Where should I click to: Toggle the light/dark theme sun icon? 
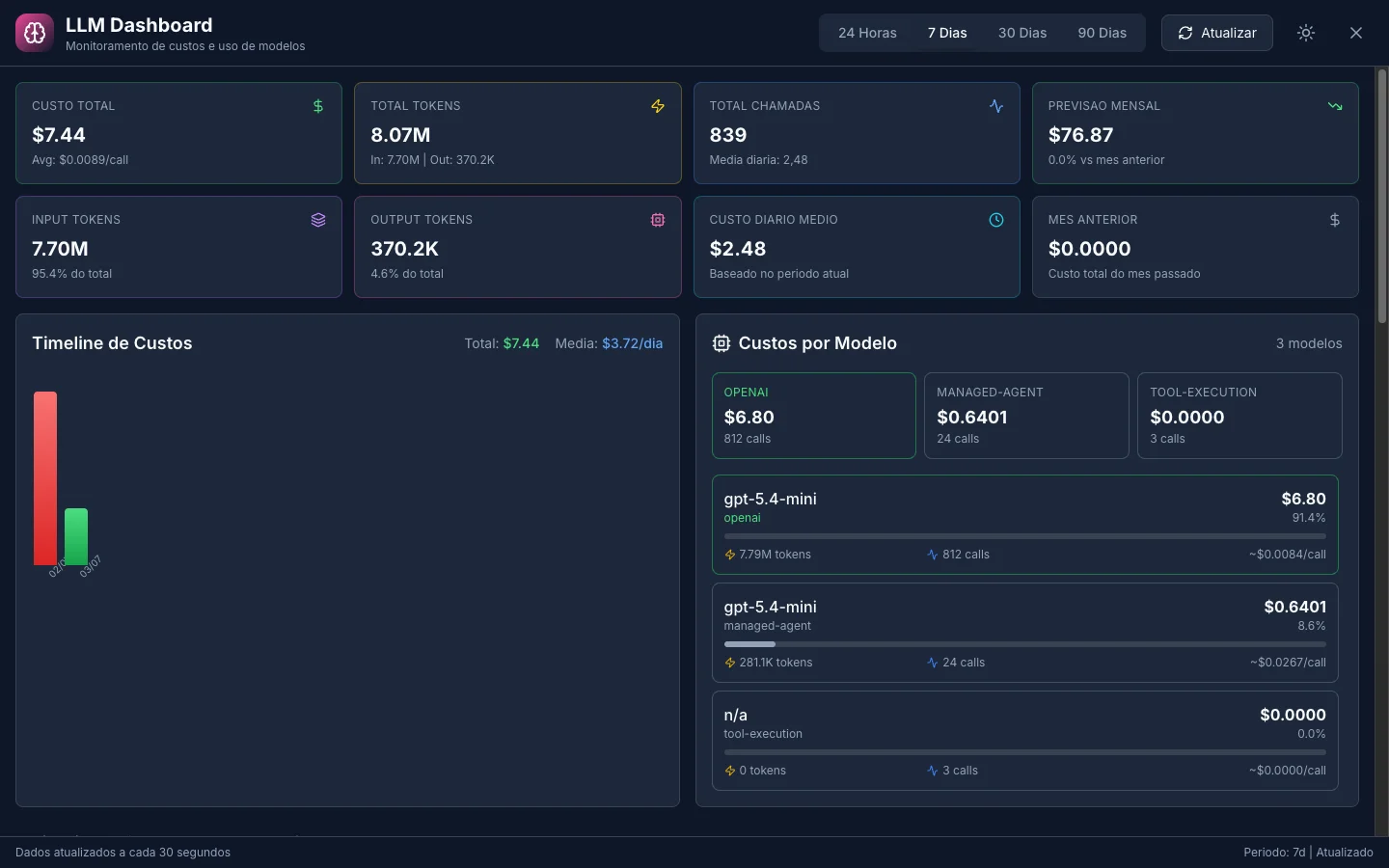(x=1306, y=33)
